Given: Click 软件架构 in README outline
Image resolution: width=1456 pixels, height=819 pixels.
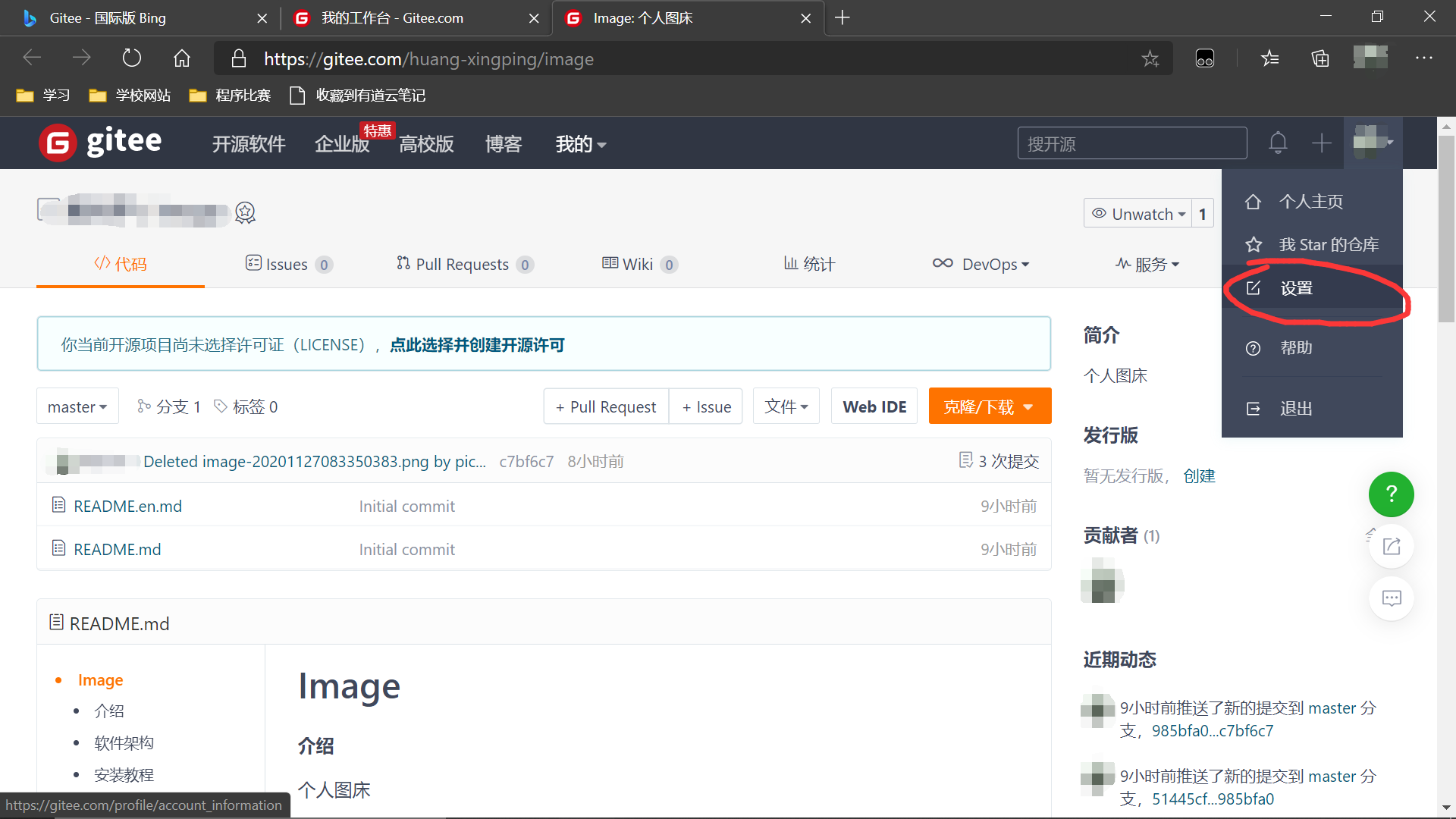Looking at the screenshot, I should [124, 743].
